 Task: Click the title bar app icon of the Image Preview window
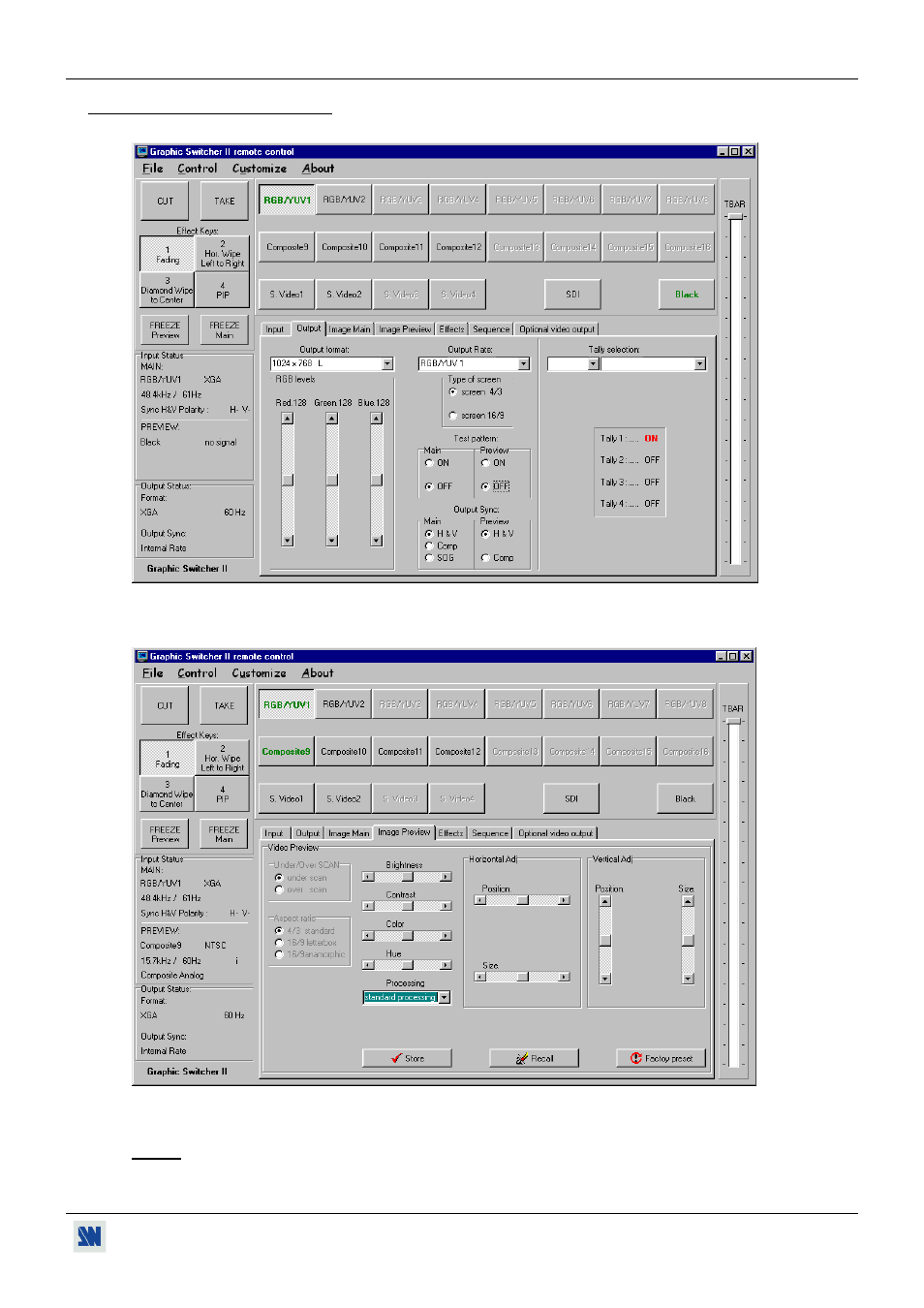[142, 656]
